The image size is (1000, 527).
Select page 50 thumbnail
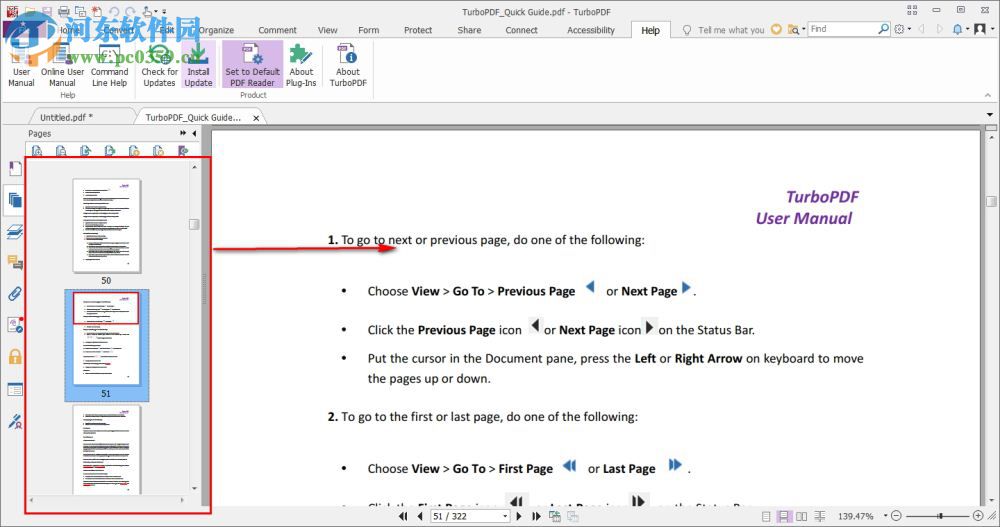pyautogui.click(x=107, y=226)
